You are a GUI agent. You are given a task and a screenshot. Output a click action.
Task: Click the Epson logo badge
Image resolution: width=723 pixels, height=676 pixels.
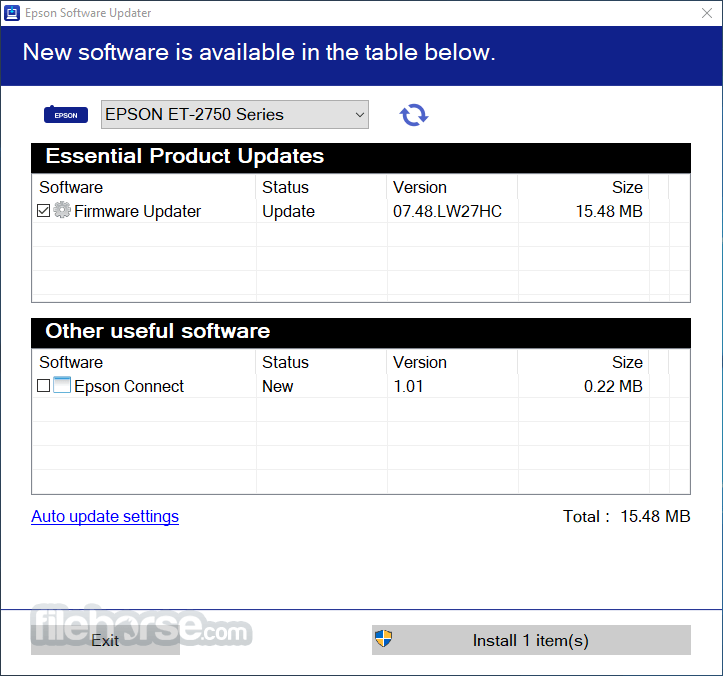66,114
